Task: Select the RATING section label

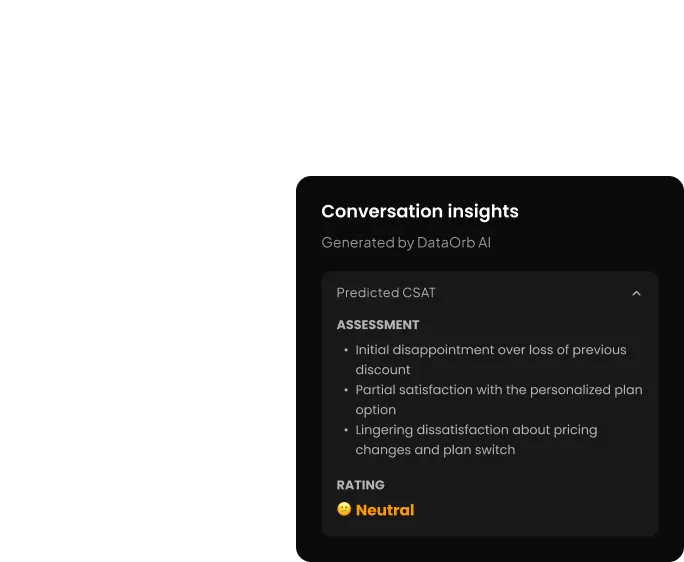Action: [360, 485]
